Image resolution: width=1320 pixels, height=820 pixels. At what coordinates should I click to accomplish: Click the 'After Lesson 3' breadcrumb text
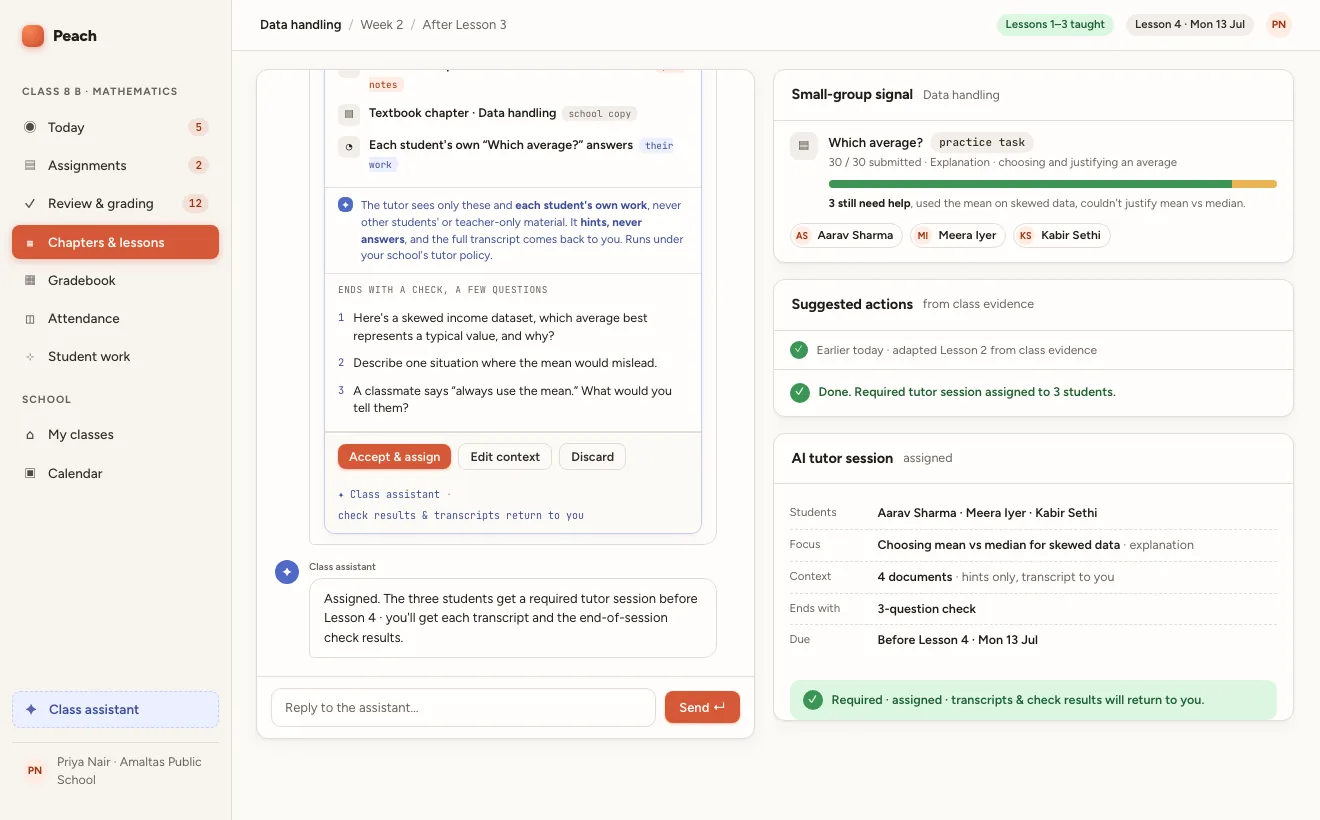[464, 25]
